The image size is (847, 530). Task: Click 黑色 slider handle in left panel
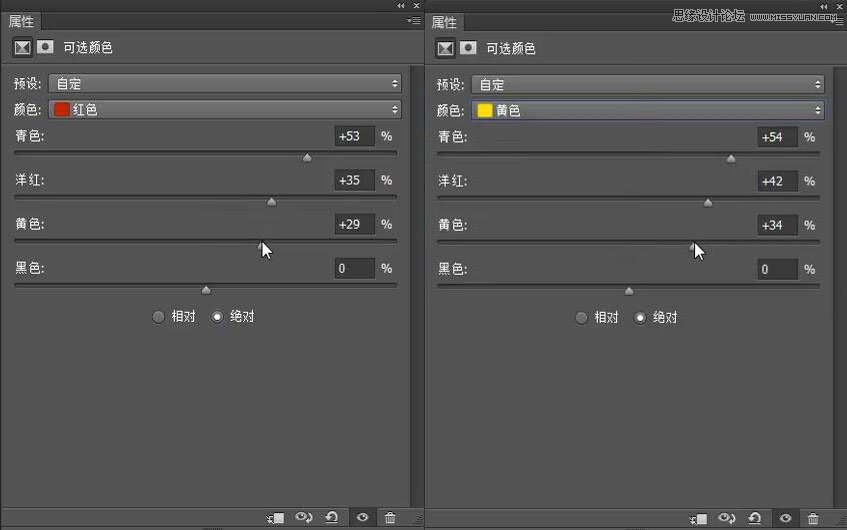[x=206, y=291]
